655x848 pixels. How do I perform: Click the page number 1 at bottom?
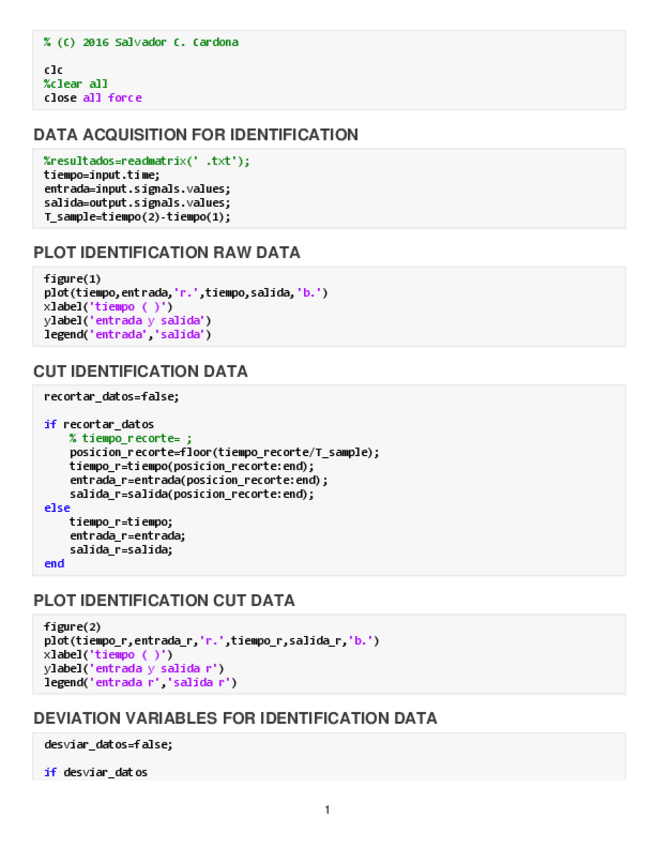(327, 809)
